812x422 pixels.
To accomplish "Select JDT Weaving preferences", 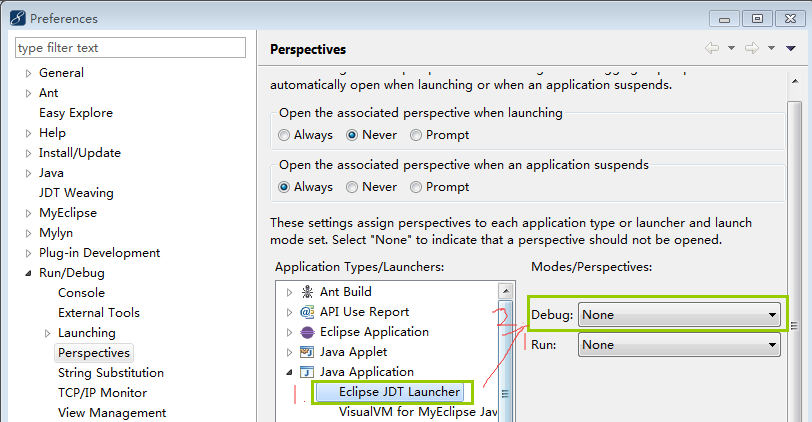I will click(76, 193).
